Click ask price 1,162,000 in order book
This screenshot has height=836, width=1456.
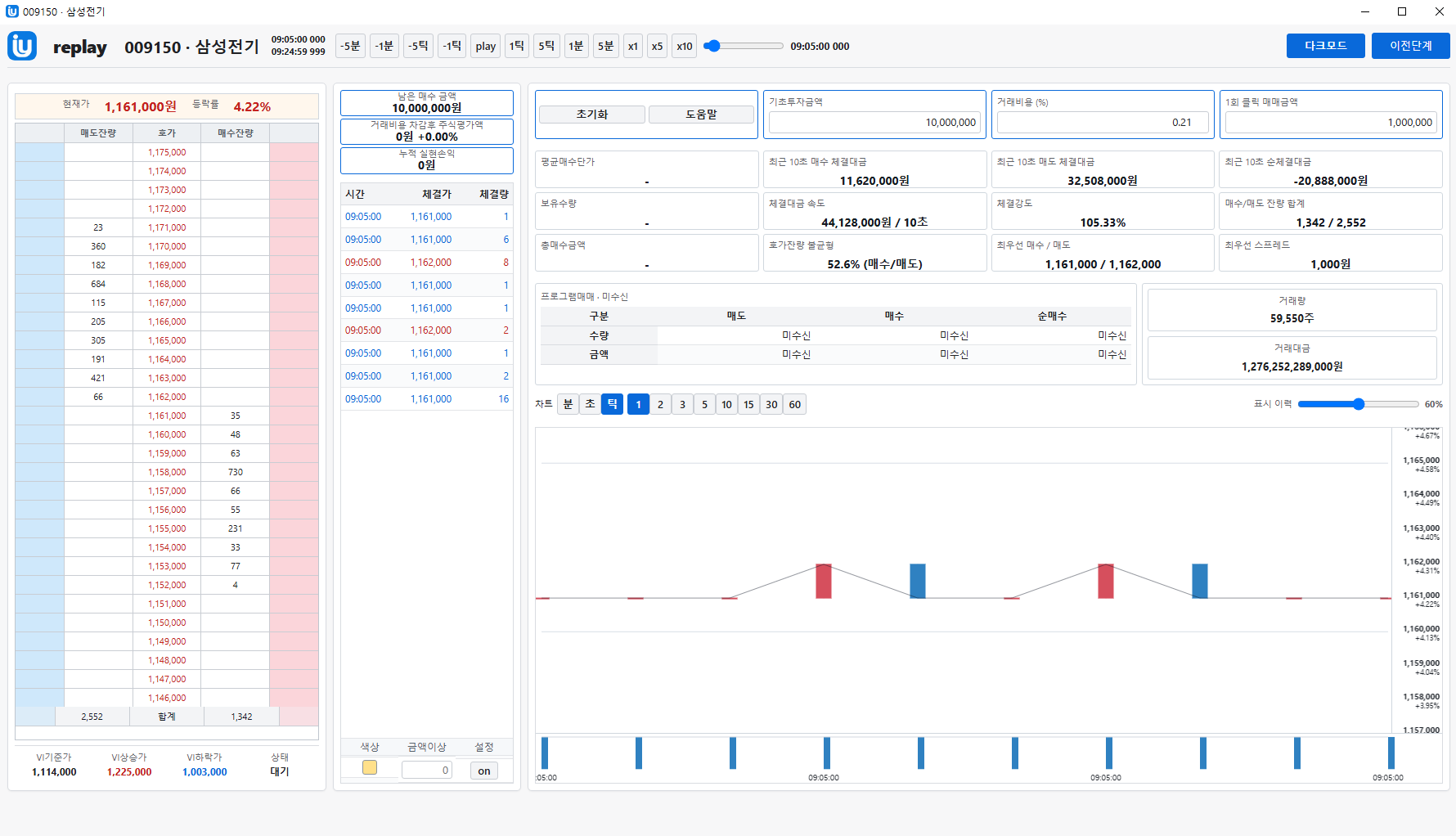[x=167, y=397]
